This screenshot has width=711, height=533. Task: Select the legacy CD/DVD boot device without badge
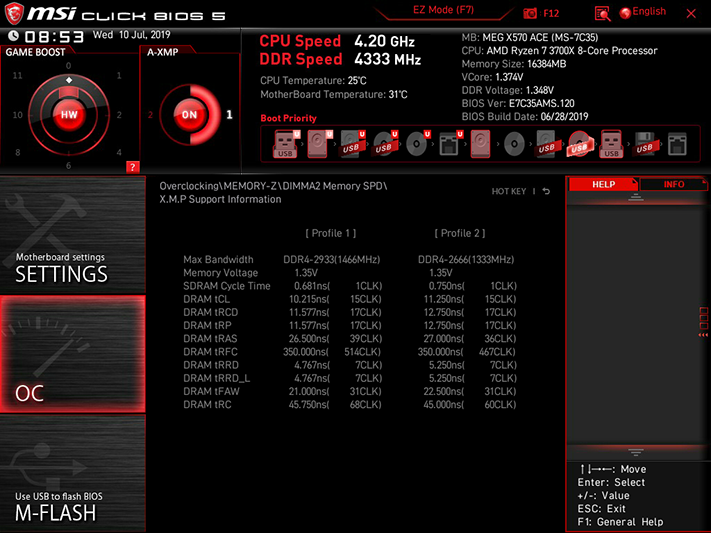coord(514,144)
